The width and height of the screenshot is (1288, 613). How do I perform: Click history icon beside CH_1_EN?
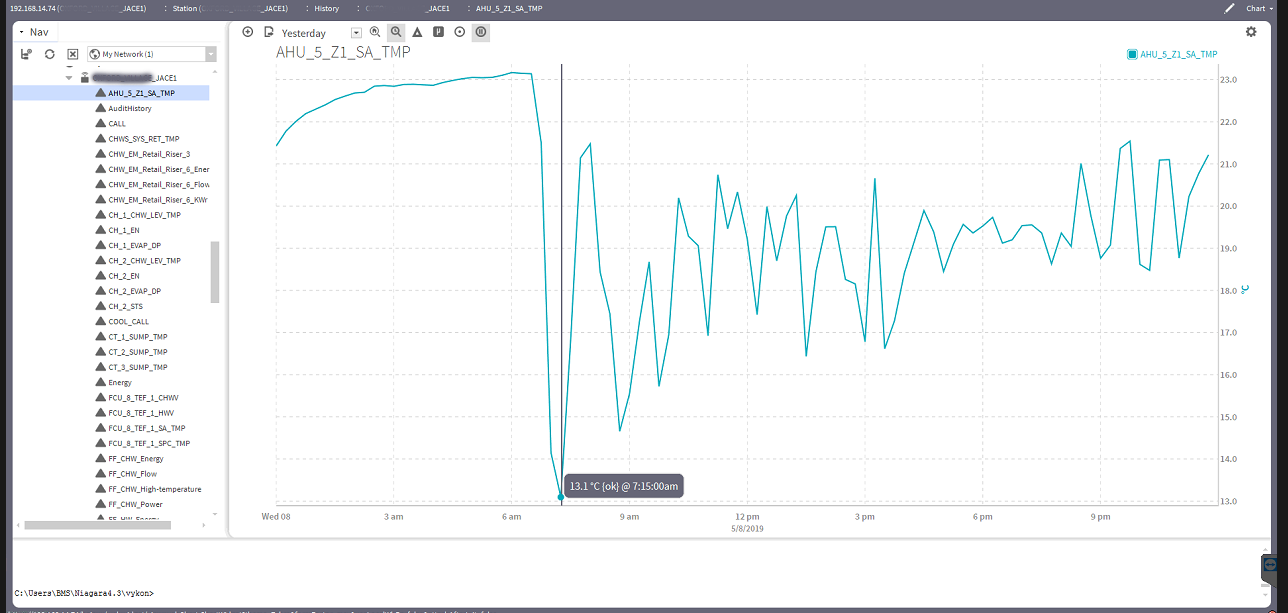[x=100, y=230]
